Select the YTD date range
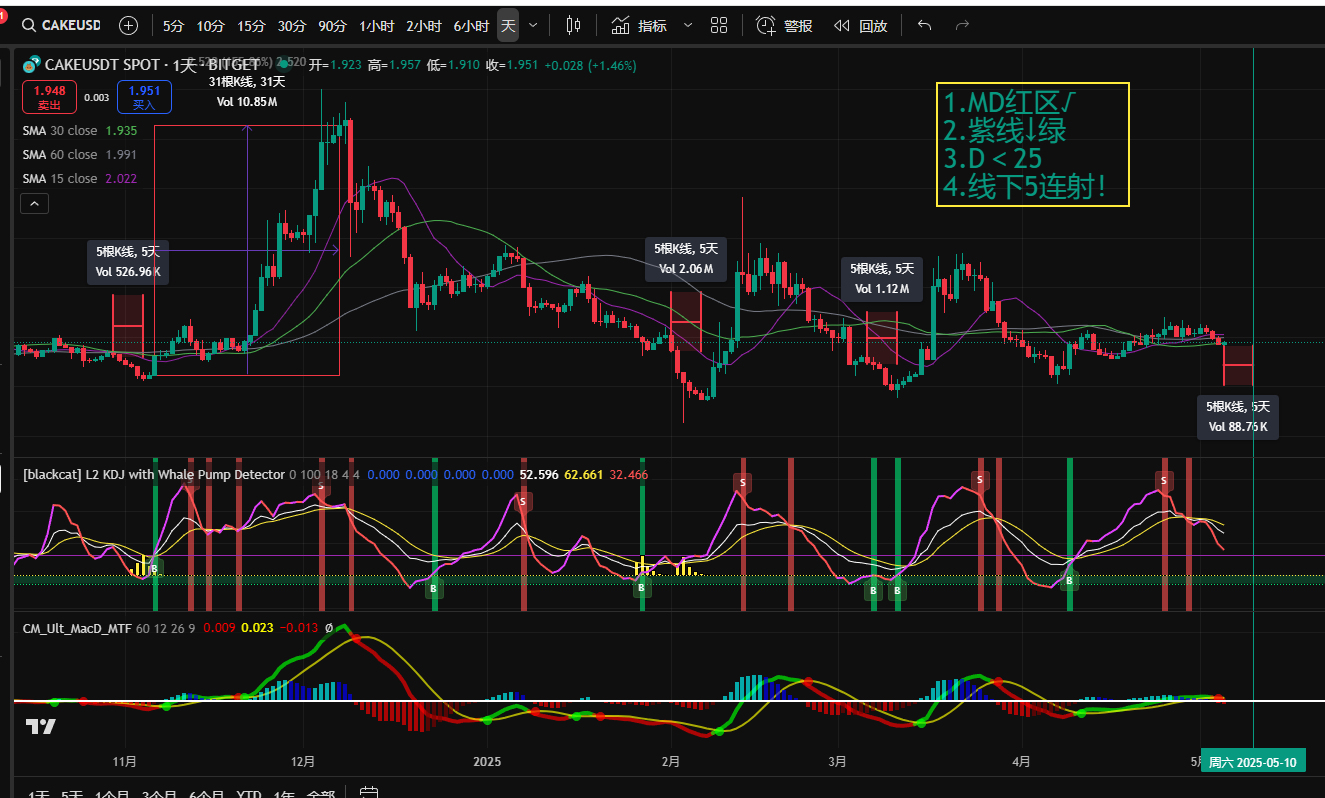 point(248,796)
